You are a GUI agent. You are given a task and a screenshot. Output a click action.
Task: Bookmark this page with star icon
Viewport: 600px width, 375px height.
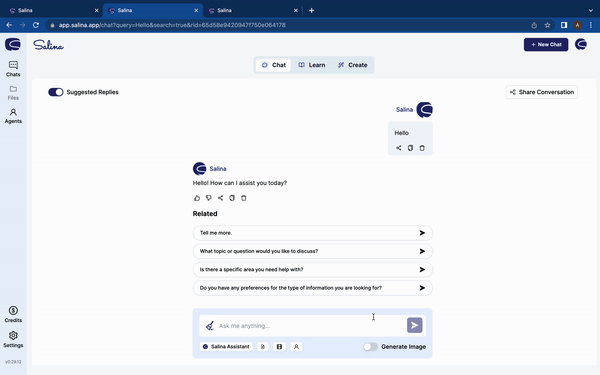[x=547, y=25]
